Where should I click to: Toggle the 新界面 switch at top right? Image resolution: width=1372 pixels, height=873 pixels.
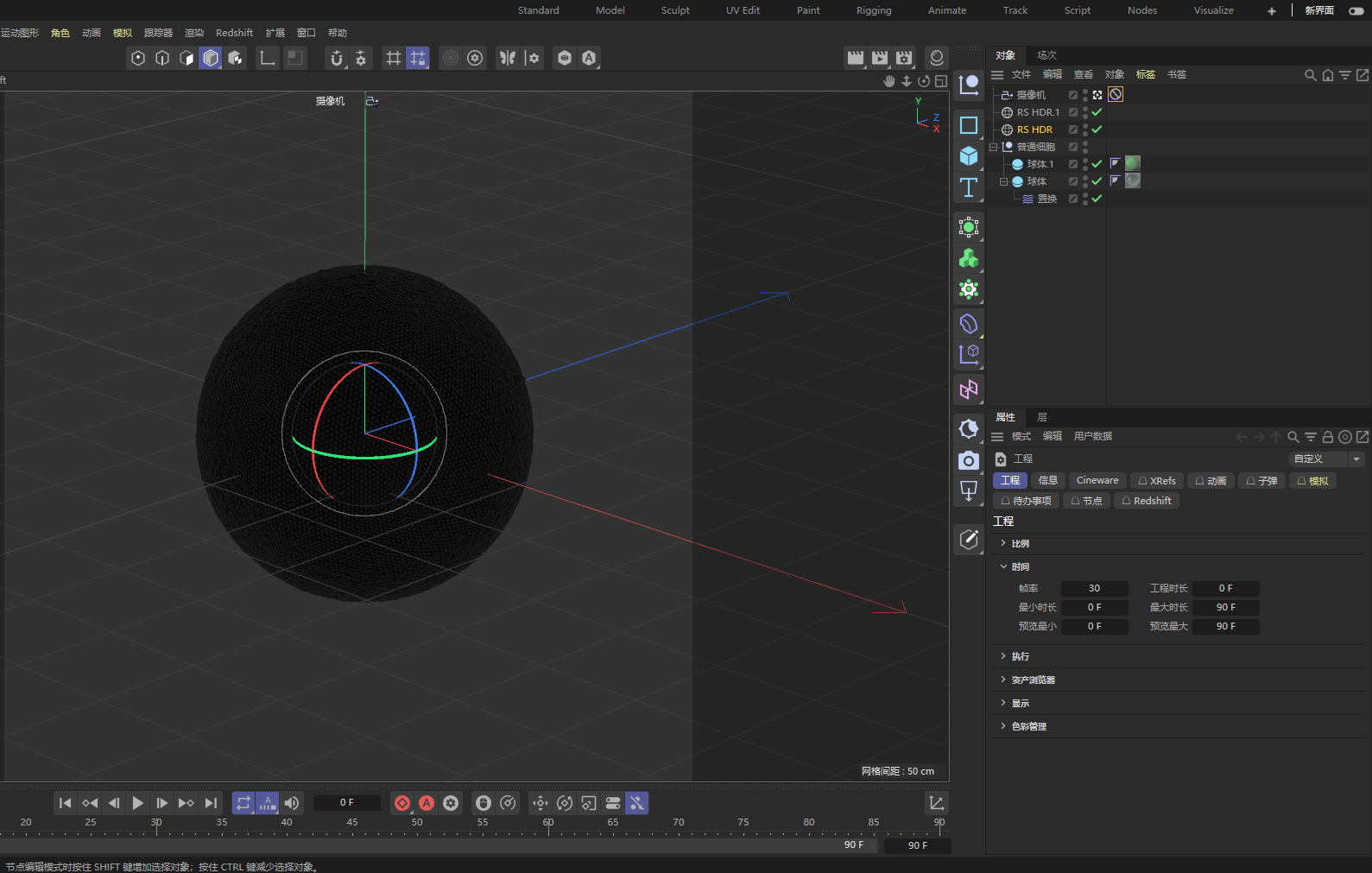pyautogui.click(x=1356, y=10)
